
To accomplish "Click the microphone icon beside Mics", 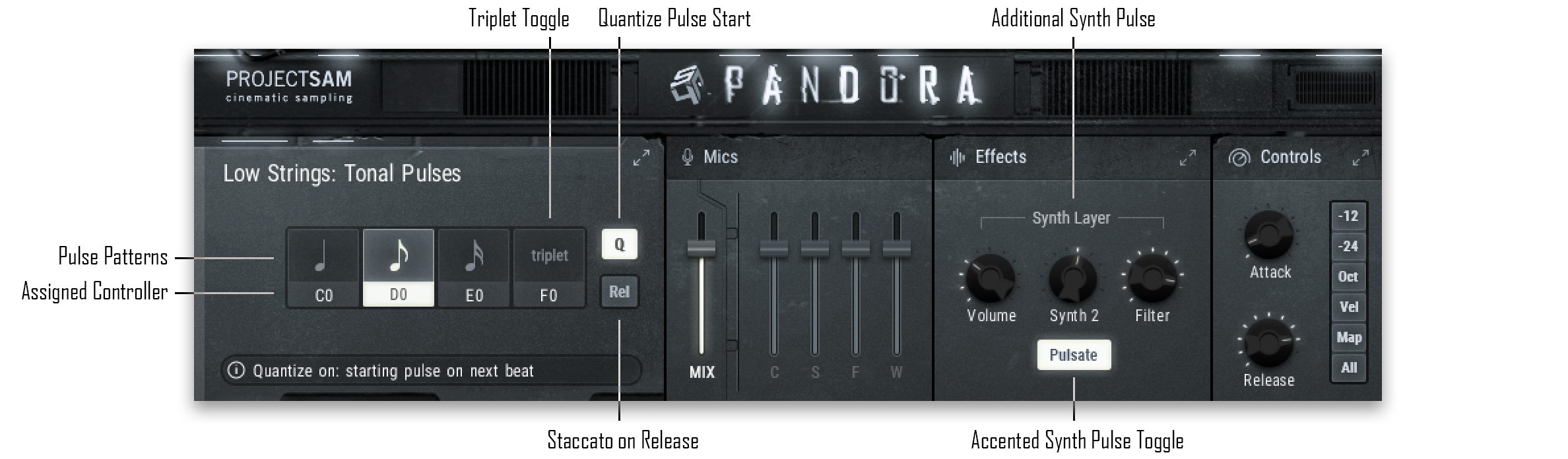I will point(688,157).
